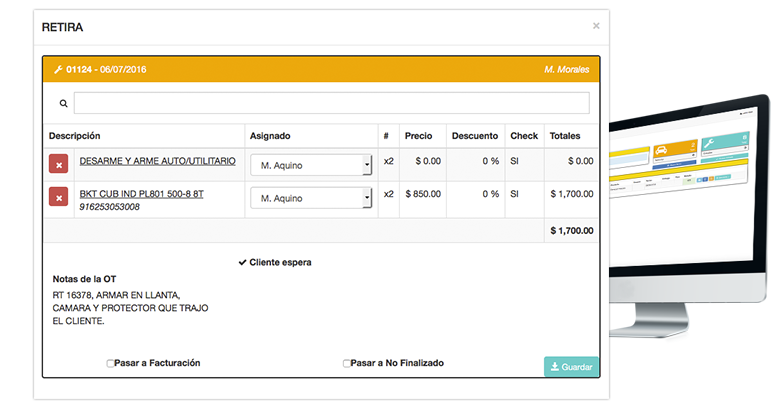
Task: Open the DESARME Y ARME AUTO/UTILITARIO link
Action: point(157,160)
